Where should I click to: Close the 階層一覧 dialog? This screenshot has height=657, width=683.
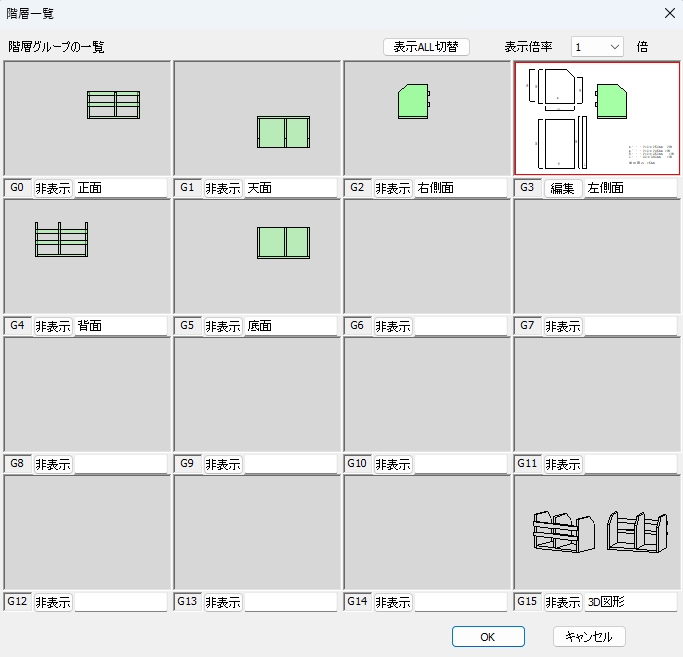[x=669, y=13]
